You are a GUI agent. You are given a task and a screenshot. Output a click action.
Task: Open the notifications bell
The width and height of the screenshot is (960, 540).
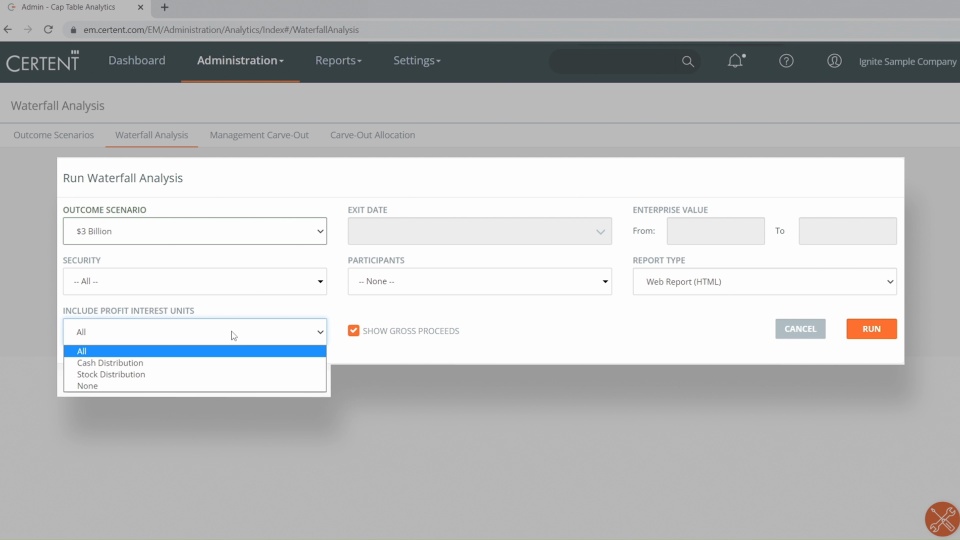pyautogui.click(x=735, y=61)
